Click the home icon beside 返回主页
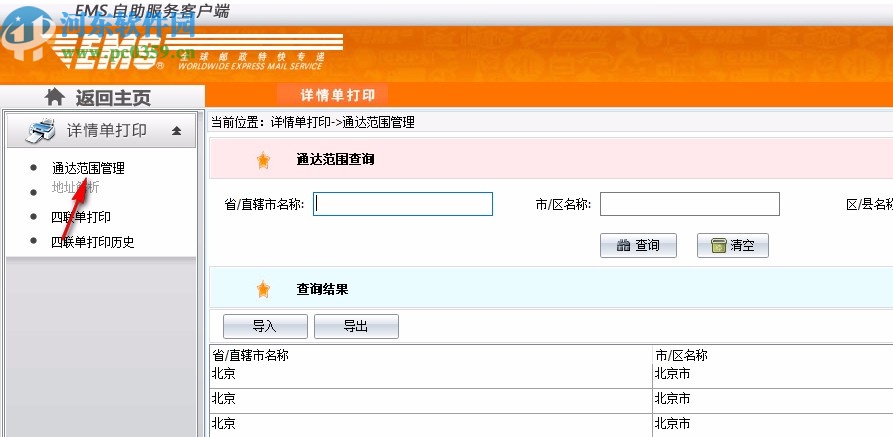The width and height of the screenshot is (893, 437). tap(54, 96)
